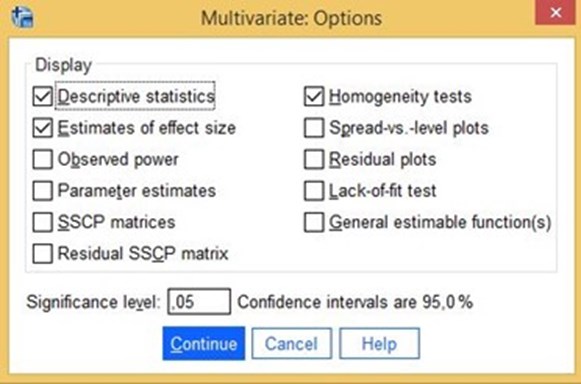
Task: Tick the Parameter estimates checkbox
Action: [43, 191]
